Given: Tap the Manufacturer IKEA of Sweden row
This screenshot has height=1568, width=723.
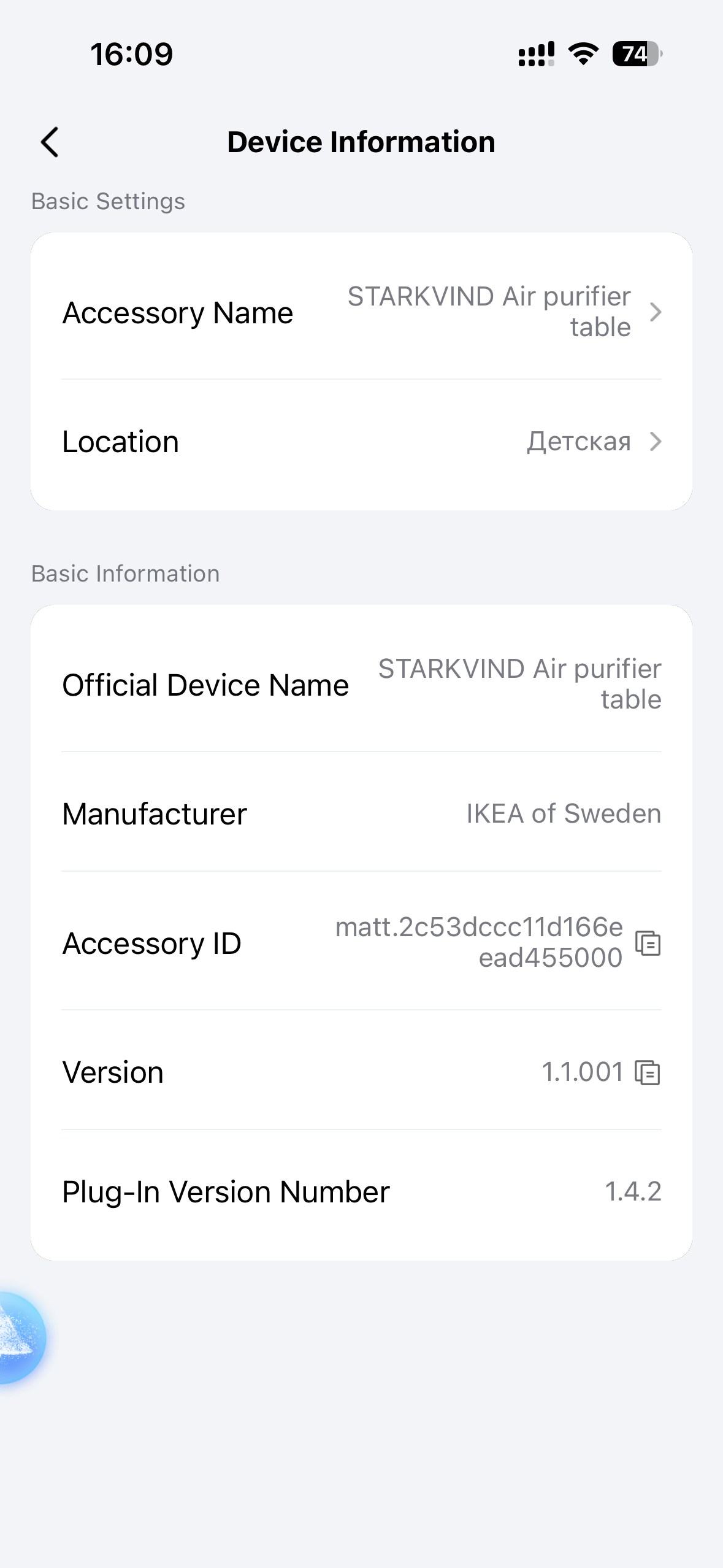Looking at the screenshot, I should tap(361, 813).
